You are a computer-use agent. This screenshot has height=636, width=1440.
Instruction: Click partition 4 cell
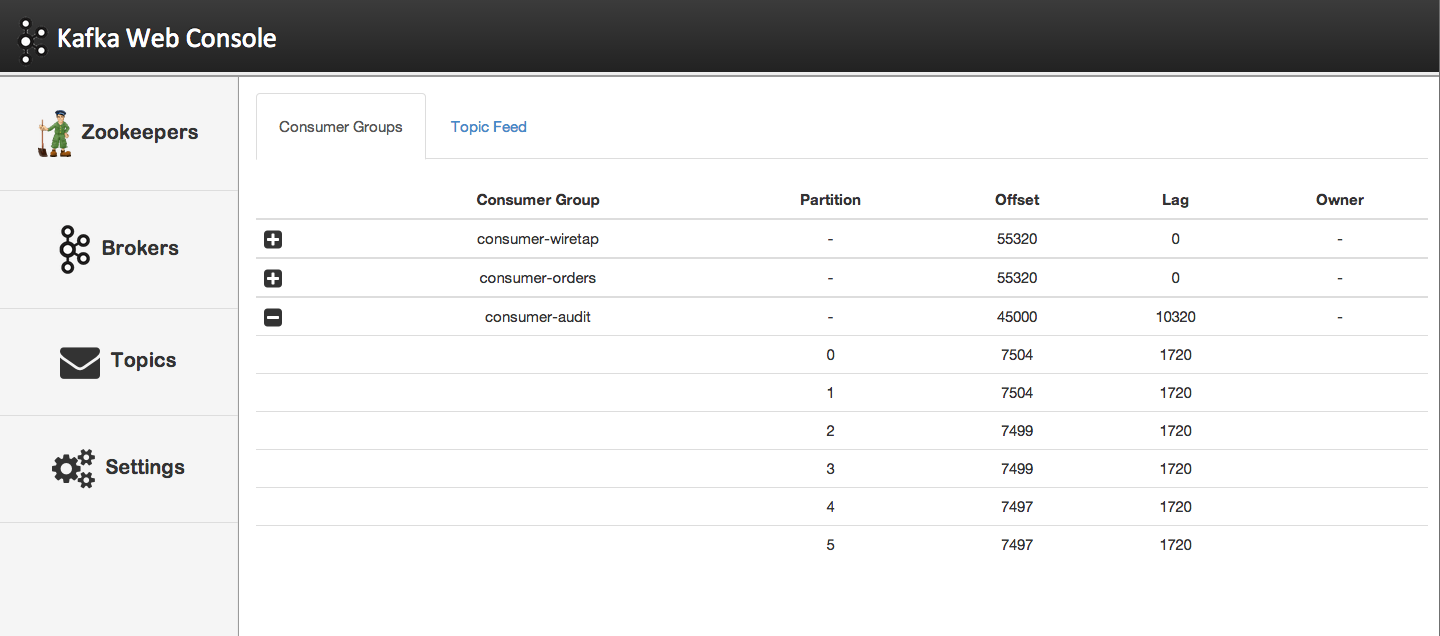[830, 507]
